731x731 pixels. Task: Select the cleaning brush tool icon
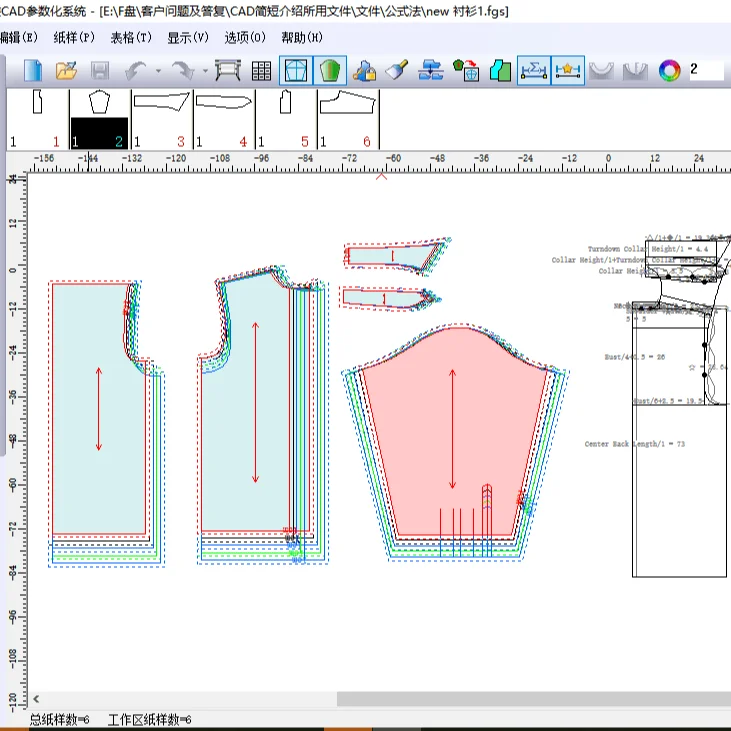coord(397,70)
